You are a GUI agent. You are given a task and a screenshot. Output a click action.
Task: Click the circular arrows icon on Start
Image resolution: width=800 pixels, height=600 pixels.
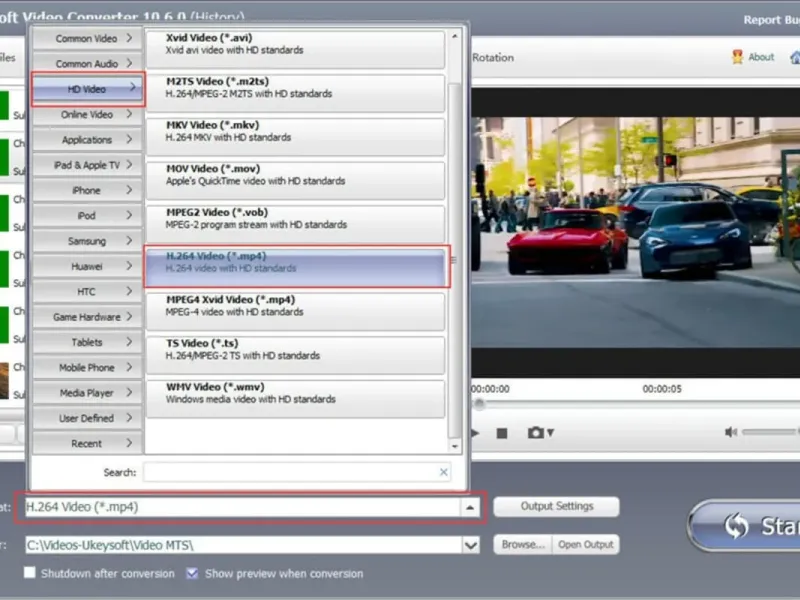click(738, 526)
